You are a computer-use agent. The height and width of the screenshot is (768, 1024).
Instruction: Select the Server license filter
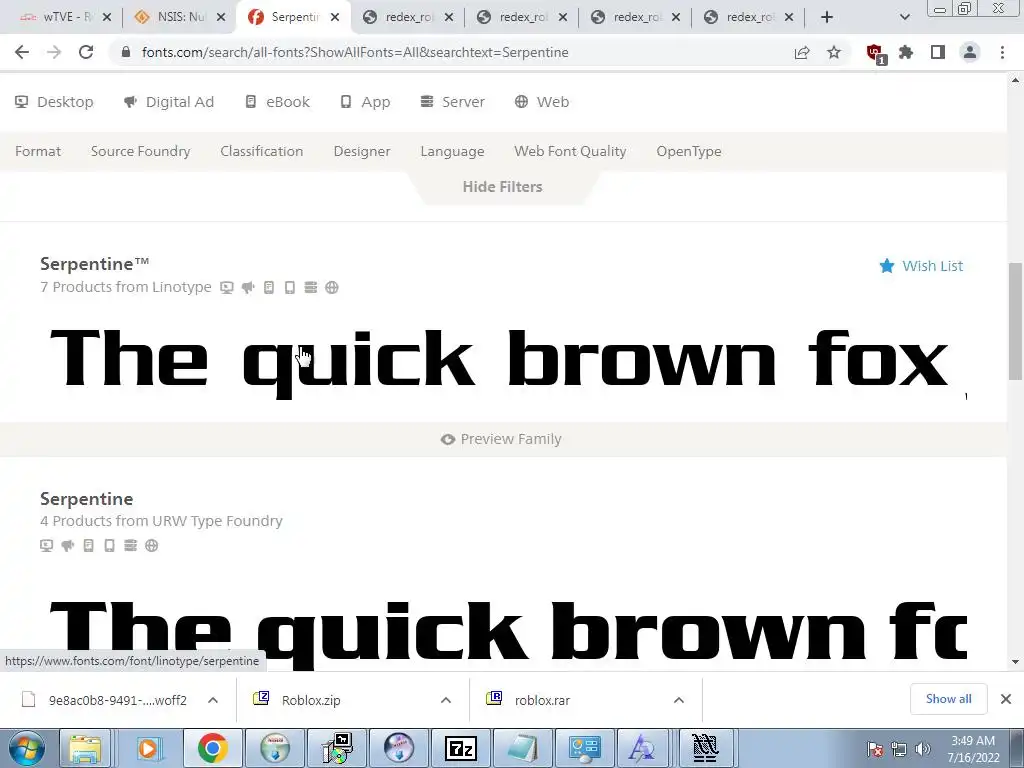click(x=453, y=102)
